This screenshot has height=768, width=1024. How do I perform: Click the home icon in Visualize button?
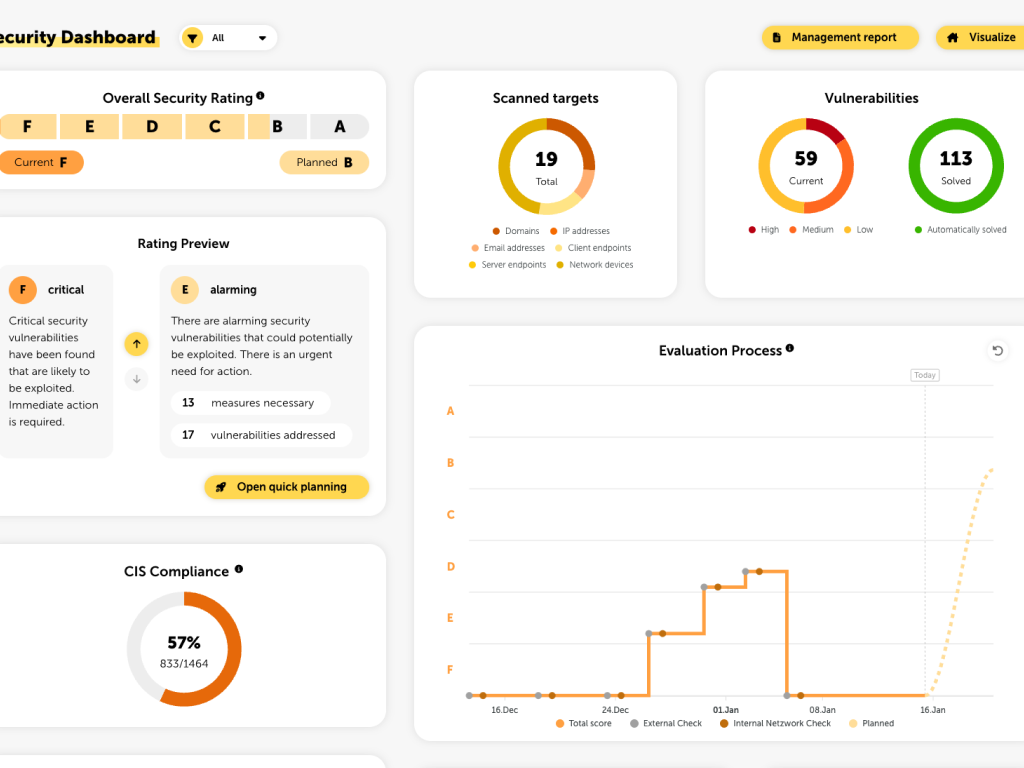tap(953, 37)
